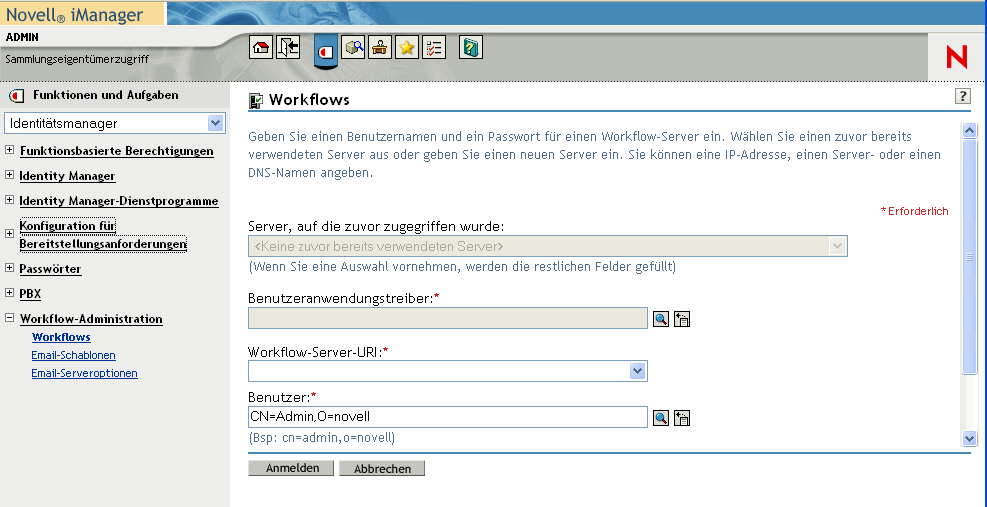
Task: Click the Funktionen und Aufgaben header icon
Action: 17,96
